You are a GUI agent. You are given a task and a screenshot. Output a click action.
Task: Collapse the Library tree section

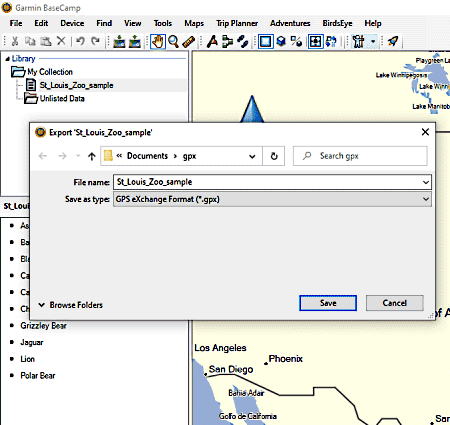coord(7,59)
